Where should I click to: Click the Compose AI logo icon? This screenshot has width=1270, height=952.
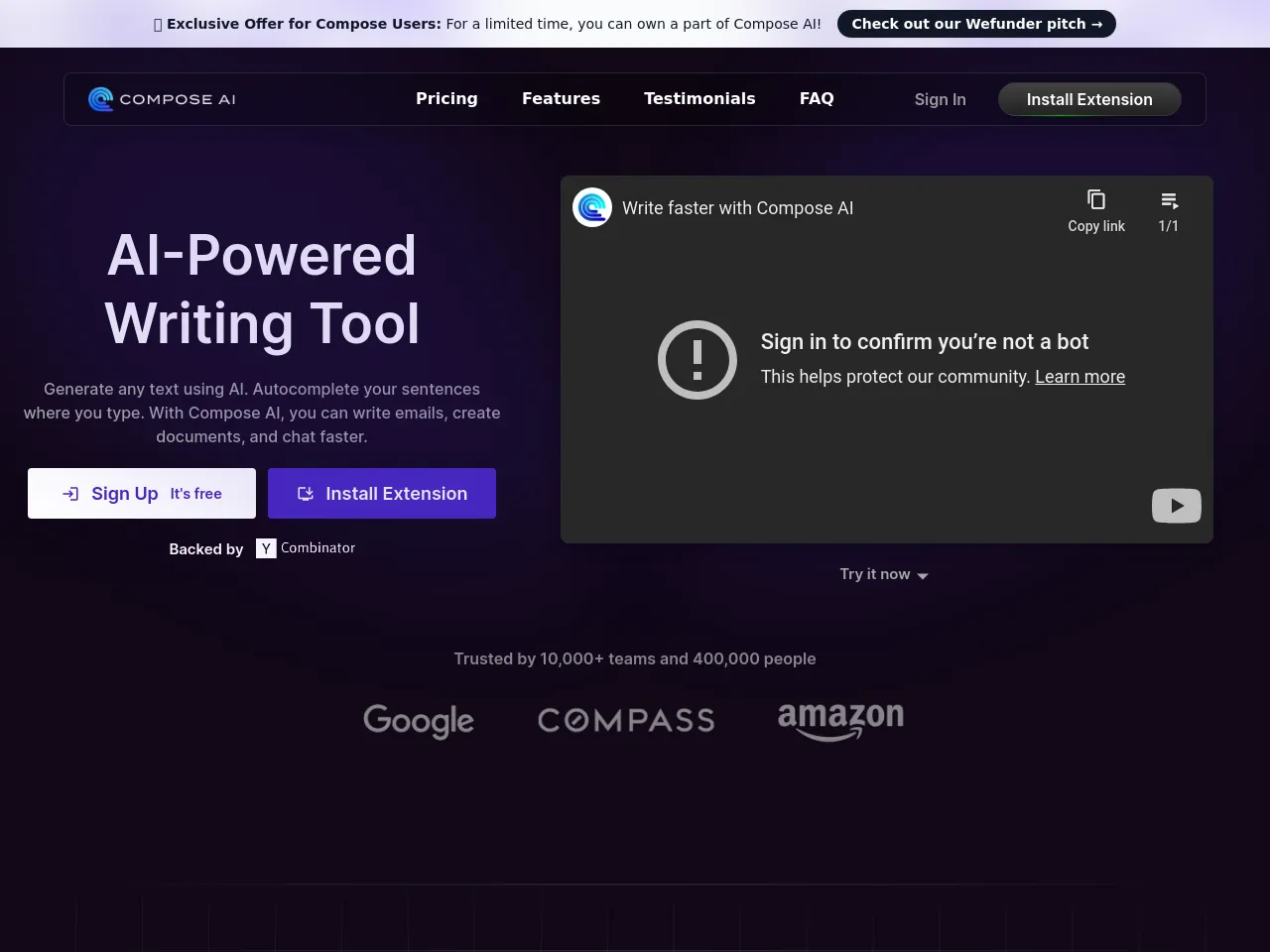point(100,99)
